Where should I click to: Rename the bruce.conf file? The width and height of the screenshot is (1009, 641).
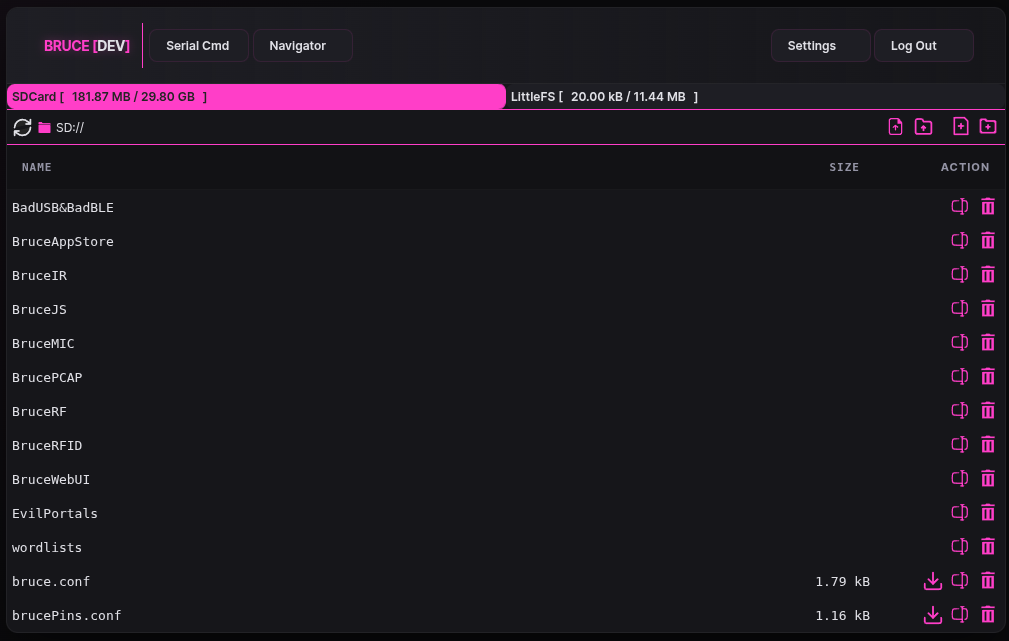[959, 581]
